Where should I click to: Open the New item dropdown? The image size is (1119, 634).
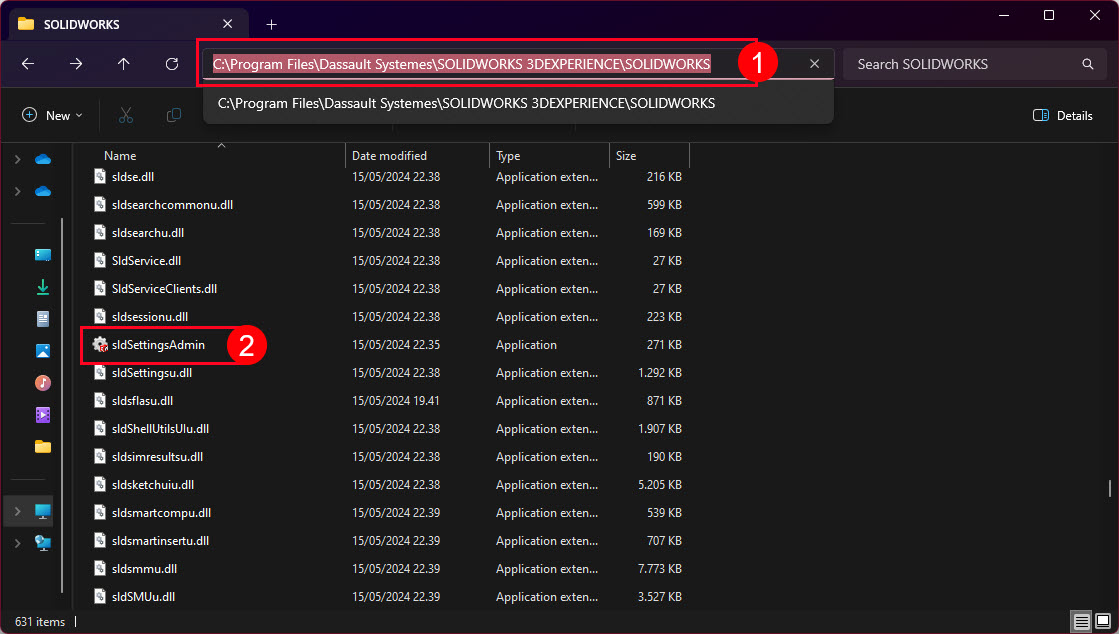[53, 116]
